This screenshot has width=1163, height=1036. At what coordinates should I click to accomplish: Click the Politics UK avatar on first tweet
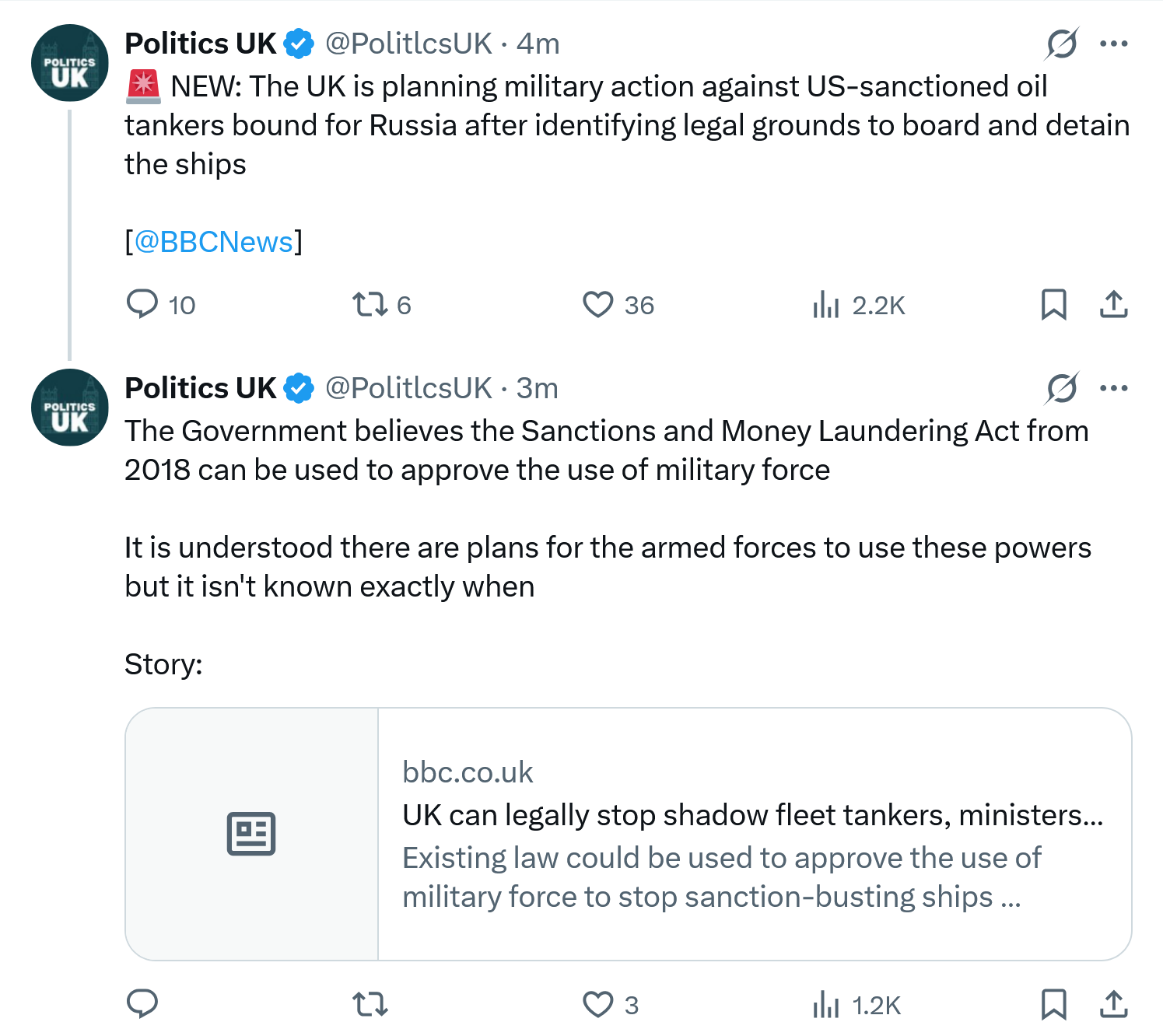click(70, 63)
